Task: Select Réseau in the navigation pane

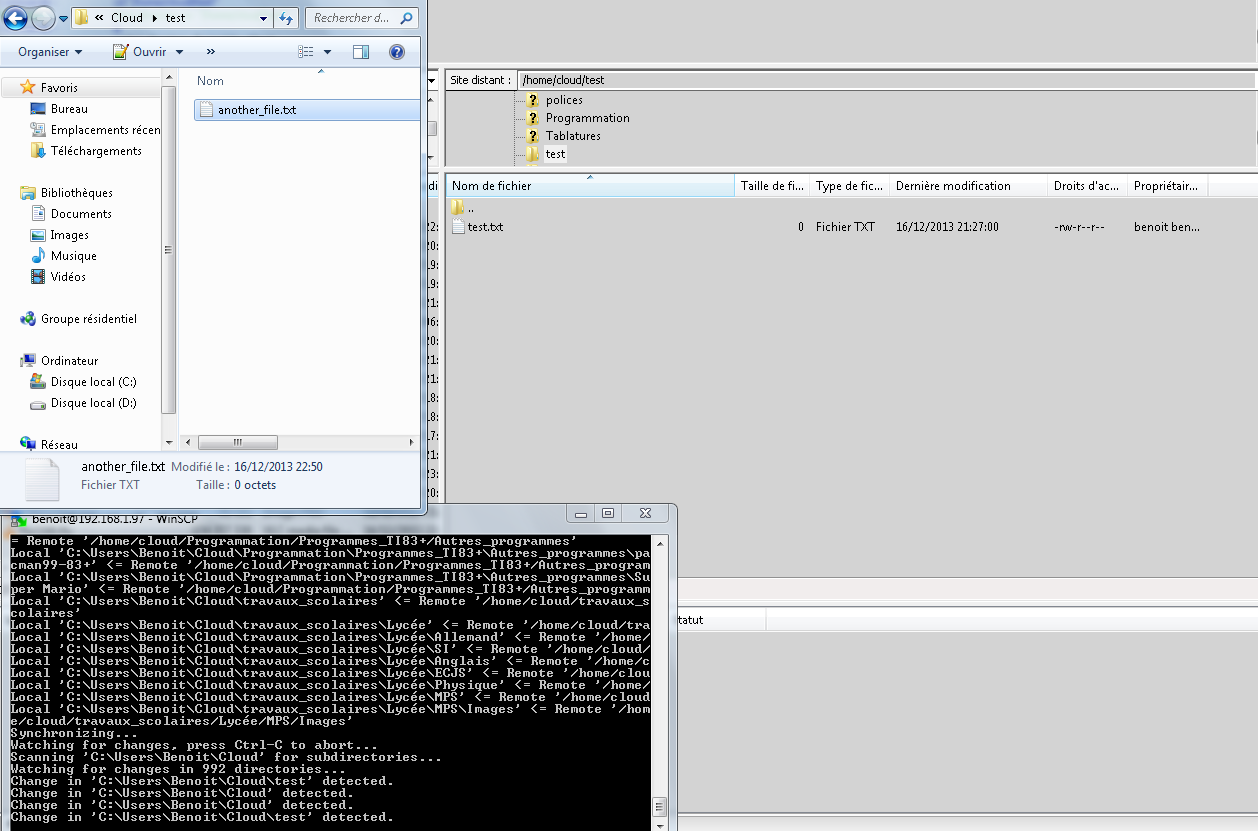Action: [59, 445]
